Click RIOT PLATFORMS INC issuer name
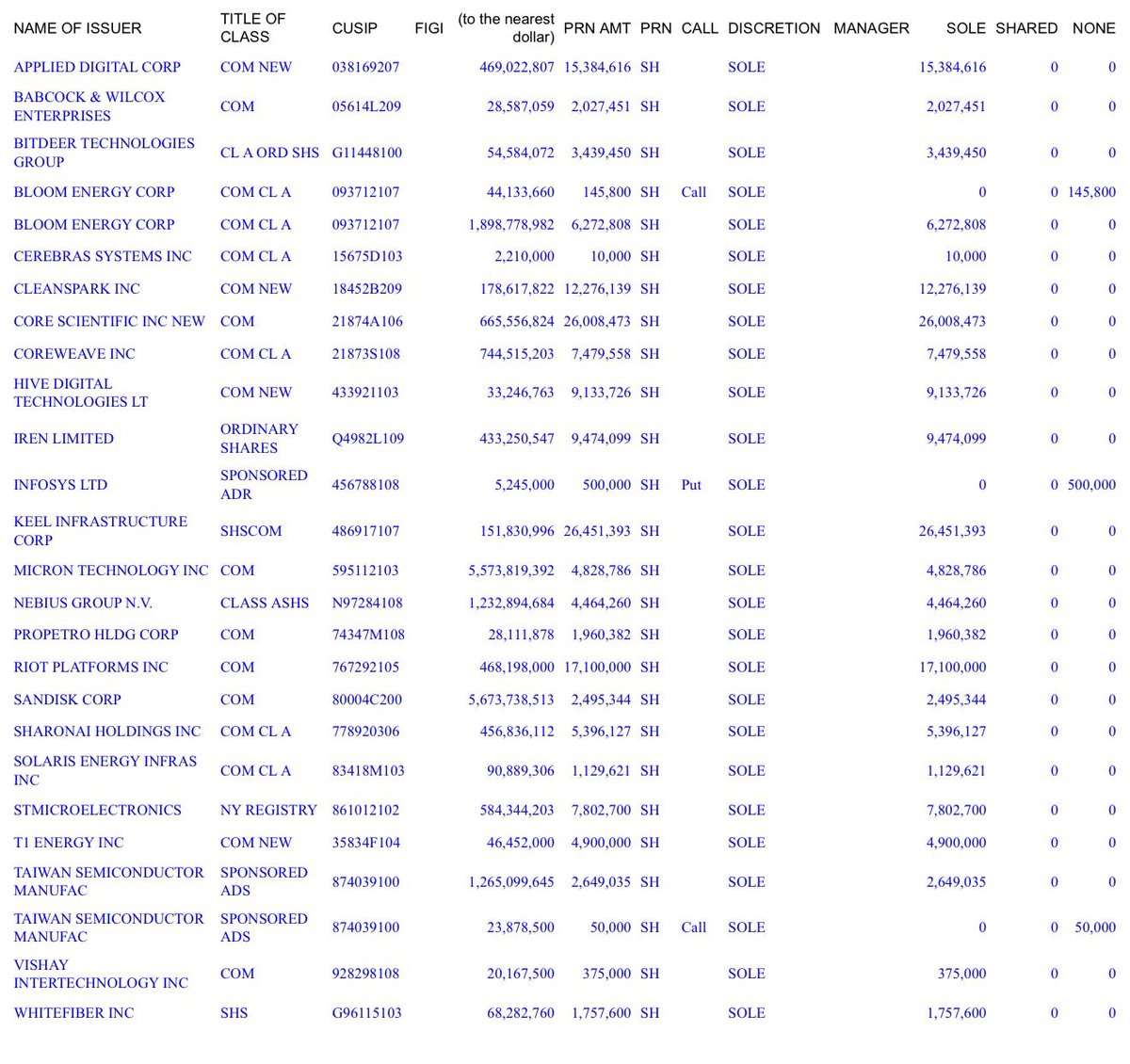Image resolution: width=1130 pixels, height=1064 pixels. [x=90, y=667]
